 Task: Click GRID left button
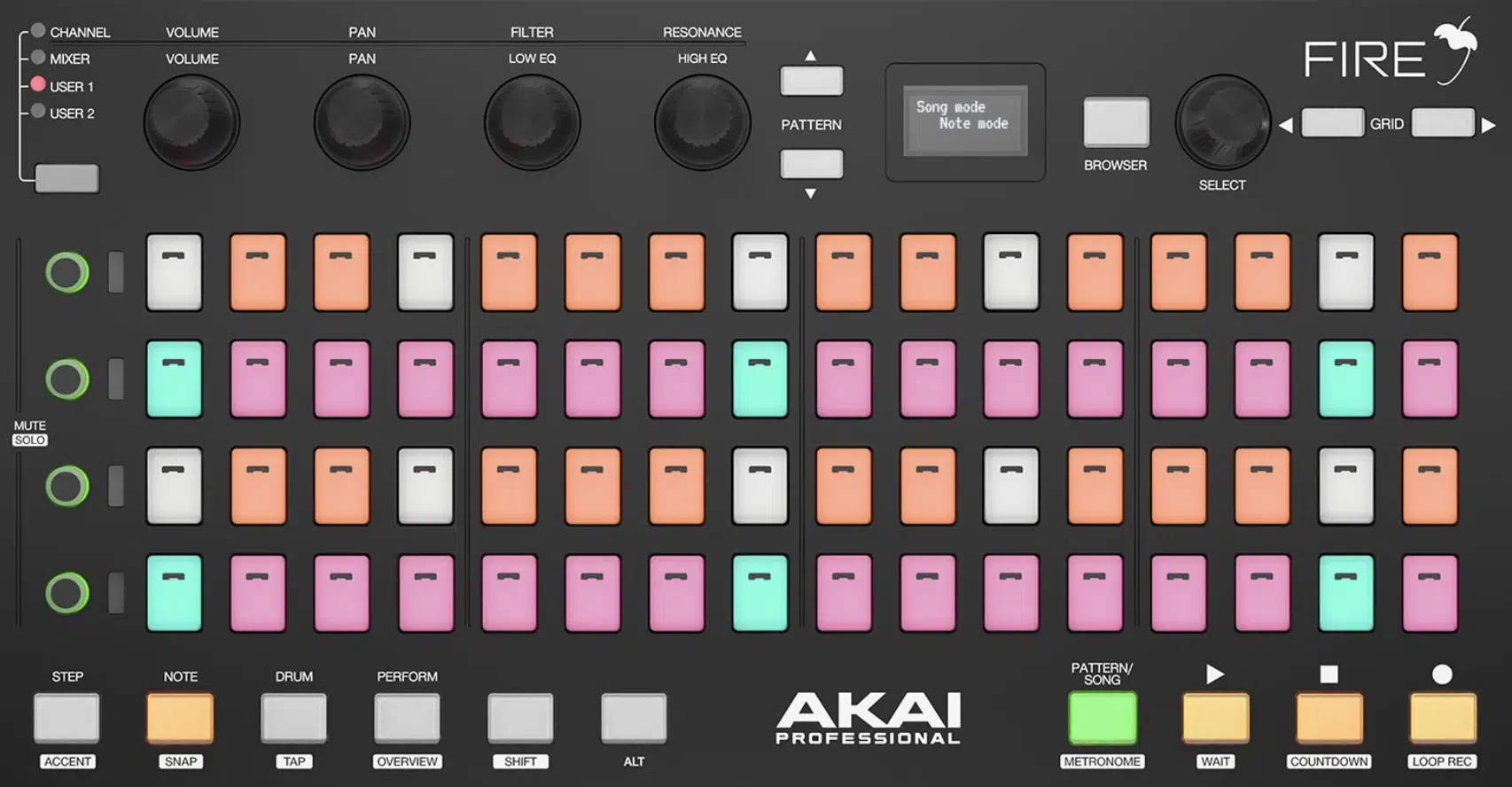(1332, 123)
